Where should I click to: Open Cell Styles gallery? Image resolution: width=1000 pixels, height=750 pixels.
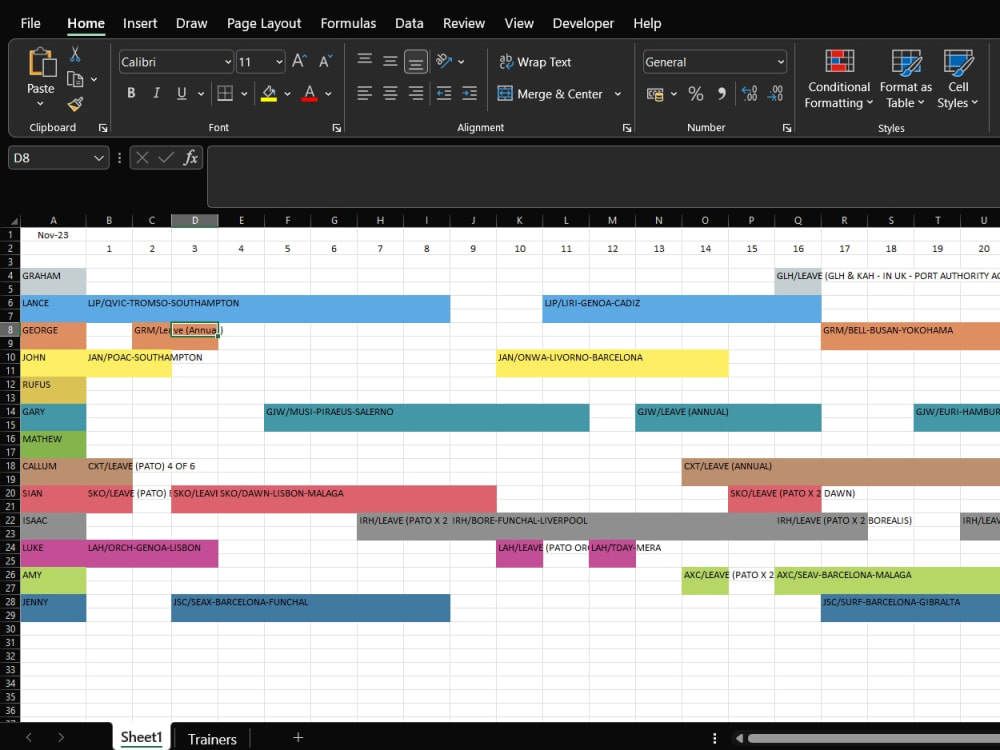pyautogui.click(x=957, y=79)
